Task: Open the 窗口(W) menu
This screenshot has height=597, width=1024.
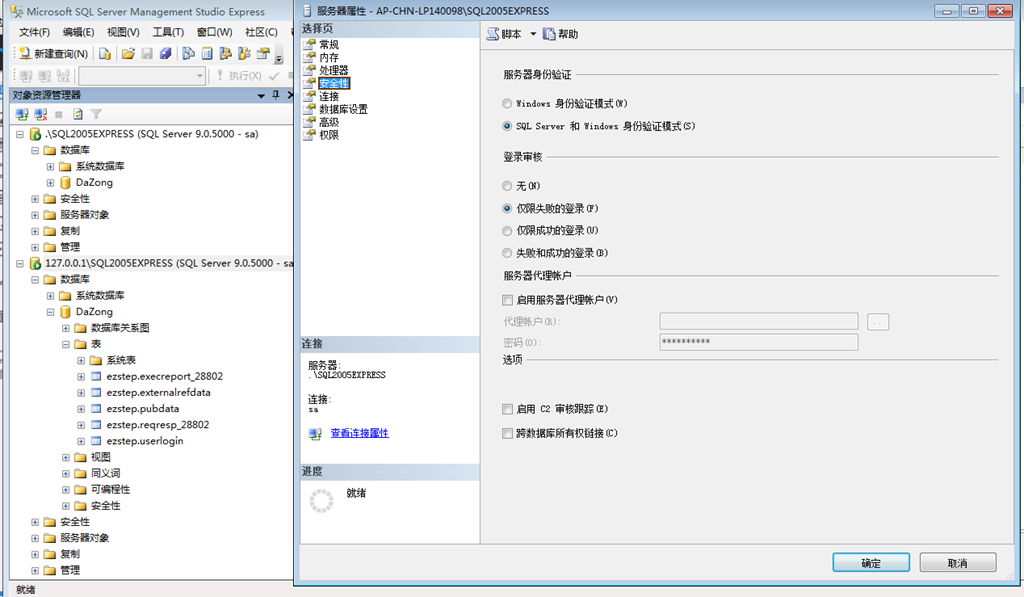Action: [x=215, y=32]
